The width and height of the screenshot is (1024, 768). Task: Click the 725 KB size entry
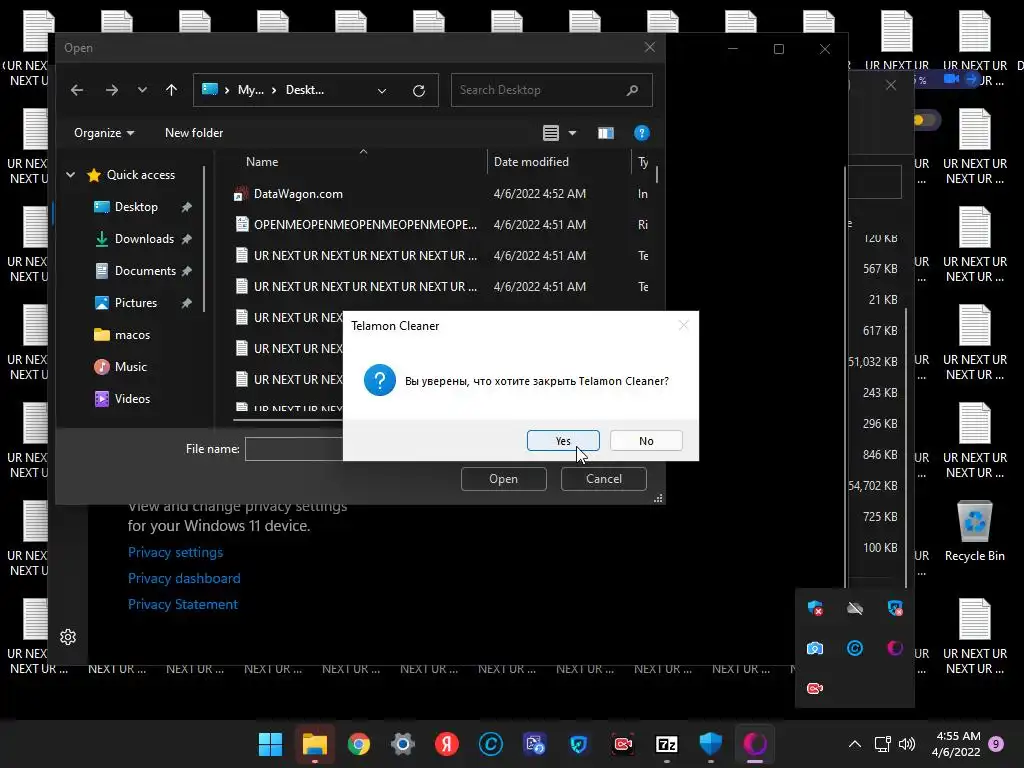[880, 517]
